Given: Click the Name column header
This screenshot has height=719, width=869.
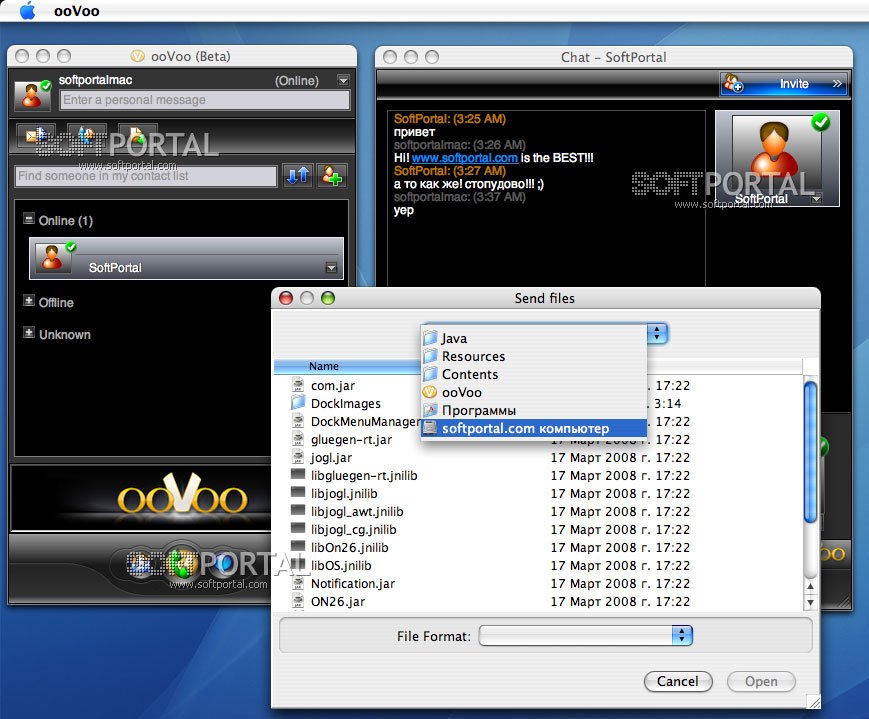Looking at the screenshot, I should [347, 366].
